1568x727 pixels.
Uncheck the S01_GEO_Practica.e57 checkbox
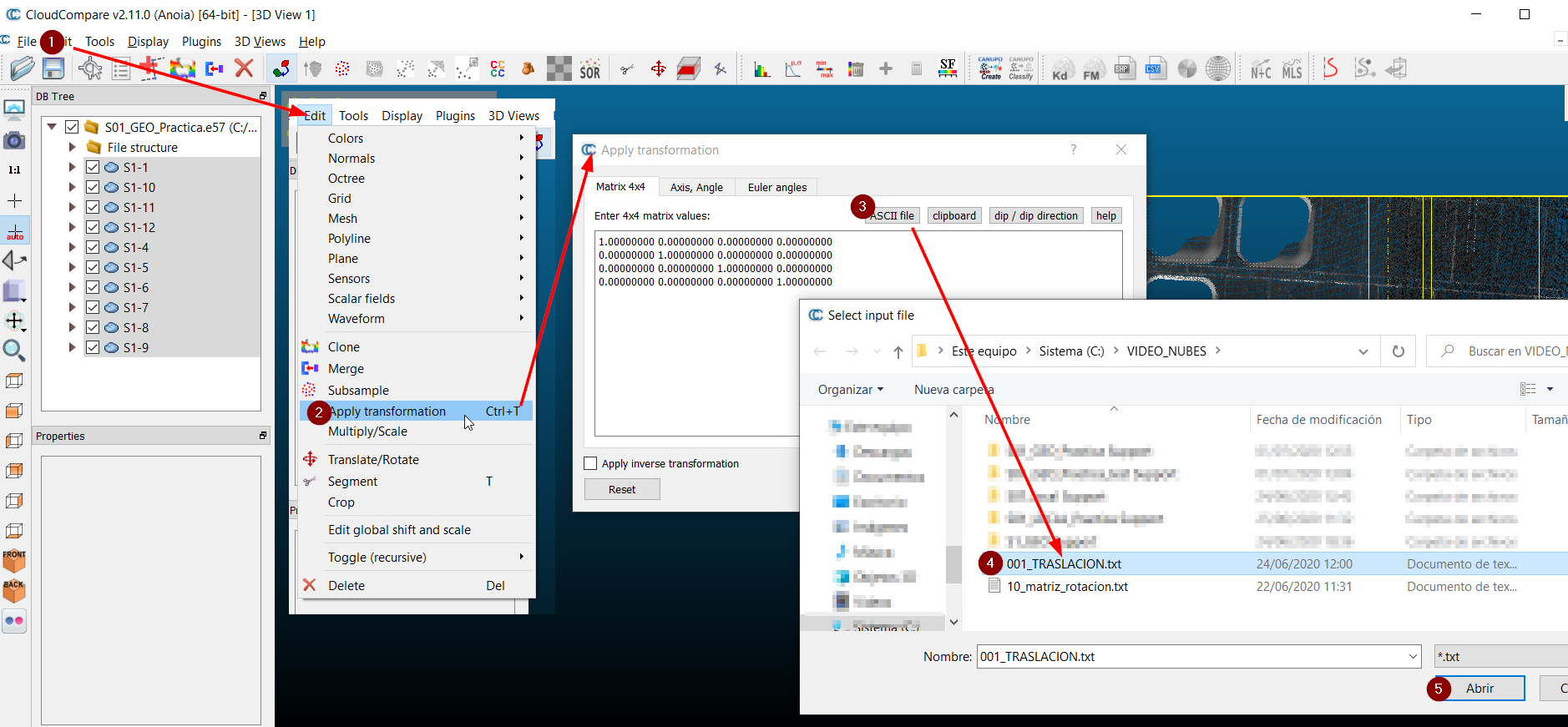click(x=72, y=127)
